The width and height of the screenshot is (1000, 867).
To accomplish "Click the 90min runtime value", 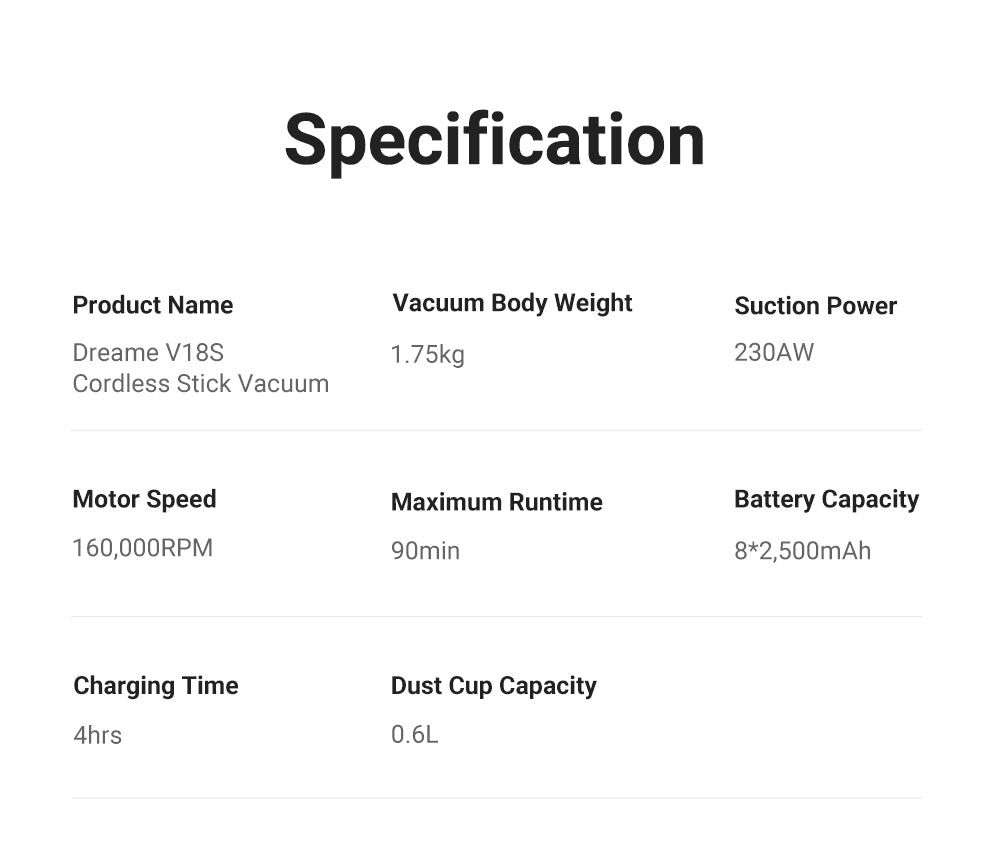I will 425,550.
